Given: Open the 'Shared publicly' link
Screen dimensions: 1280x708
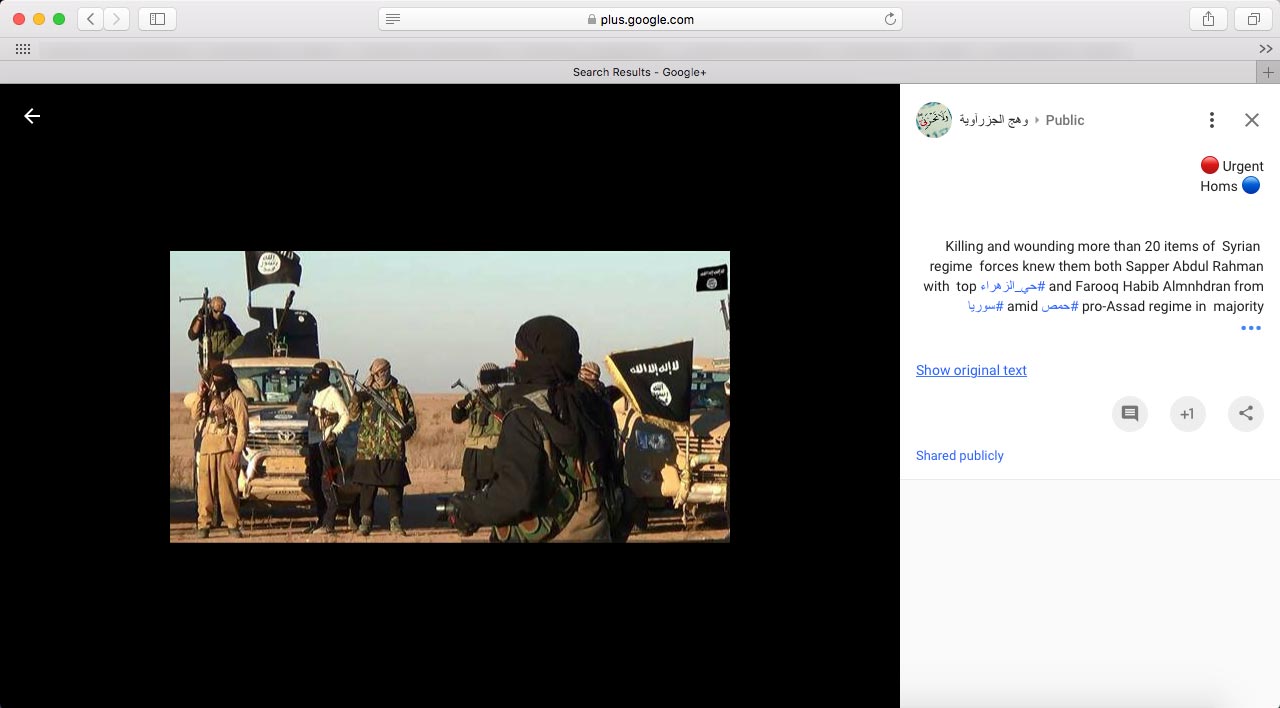Looking at the screenshot, I should point(959,455).
